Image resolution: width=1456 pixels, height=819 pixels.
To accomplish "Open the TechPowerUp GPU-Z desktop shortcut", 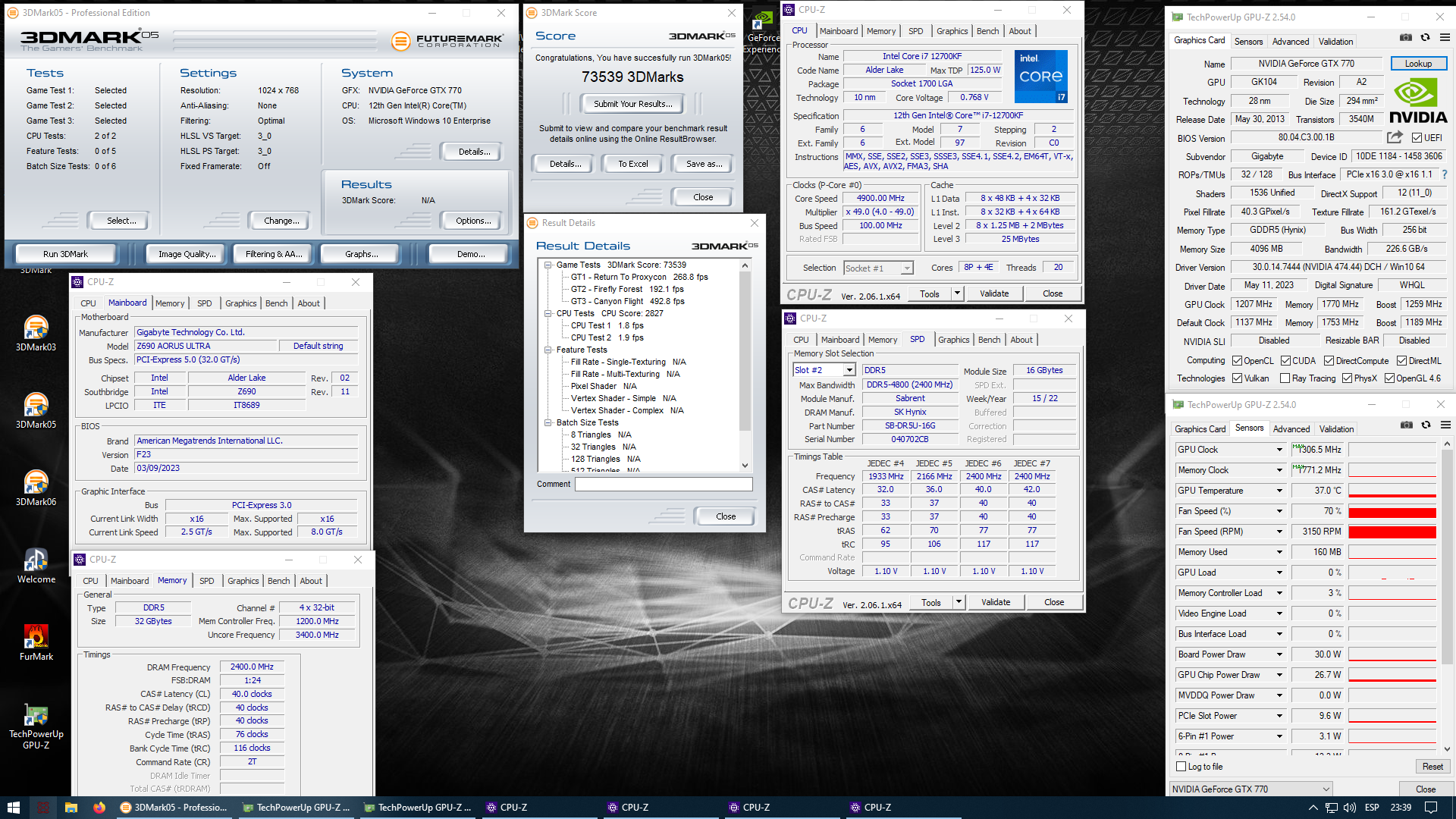I will coord(36,726).
